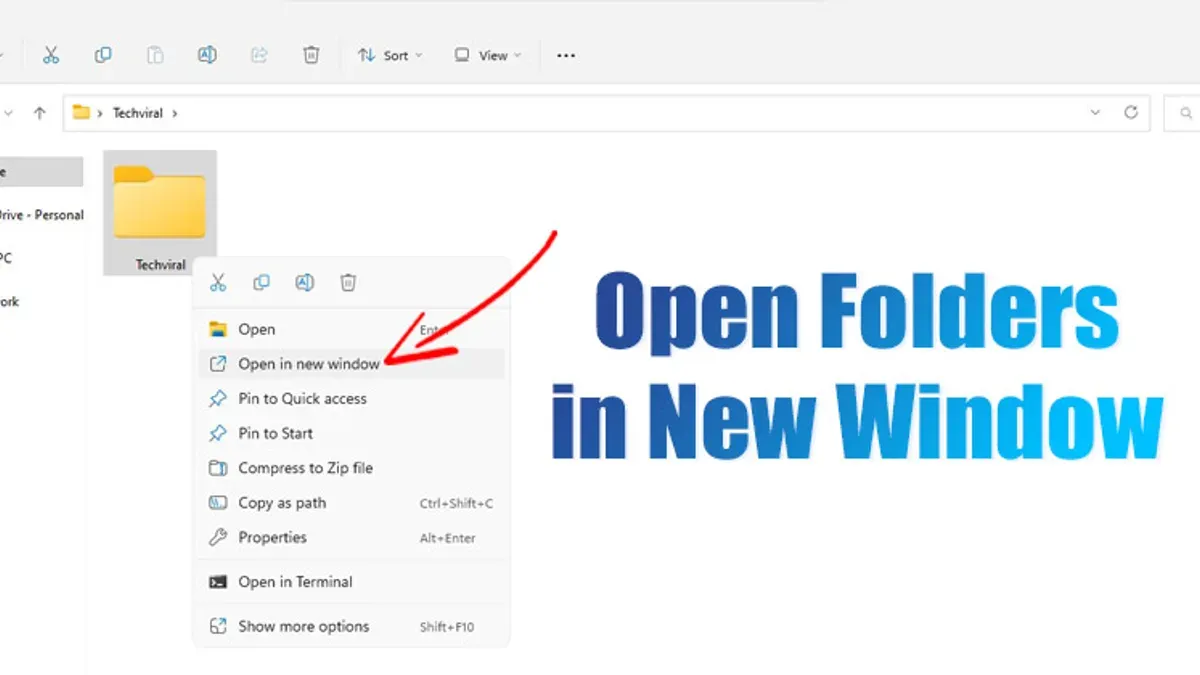Viewport: 1200px width, 675px height.
Task: Click the Rename icon in the top toolbar
Action: click(207, 56)
